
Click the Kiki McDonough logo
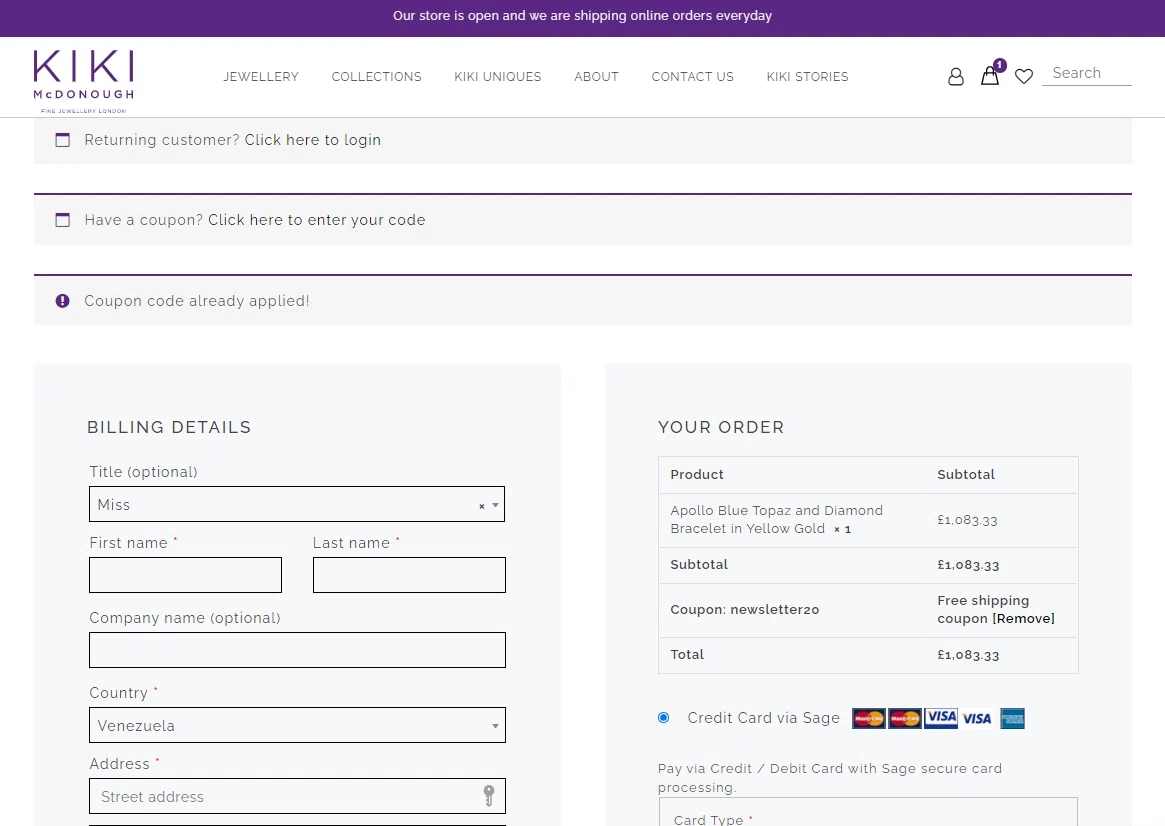point(83,80)
